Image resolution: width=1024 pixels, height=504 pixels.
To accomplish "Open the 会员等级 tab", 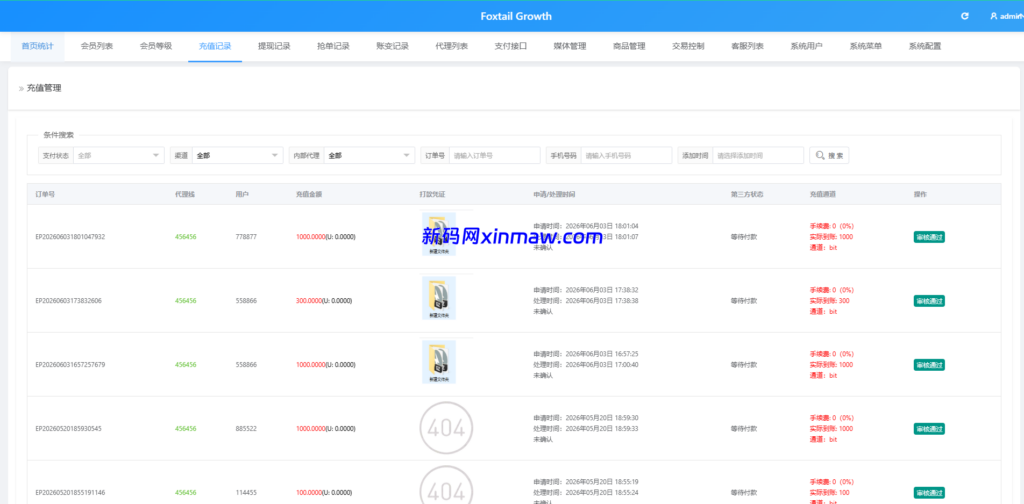I will pos(155,46).
